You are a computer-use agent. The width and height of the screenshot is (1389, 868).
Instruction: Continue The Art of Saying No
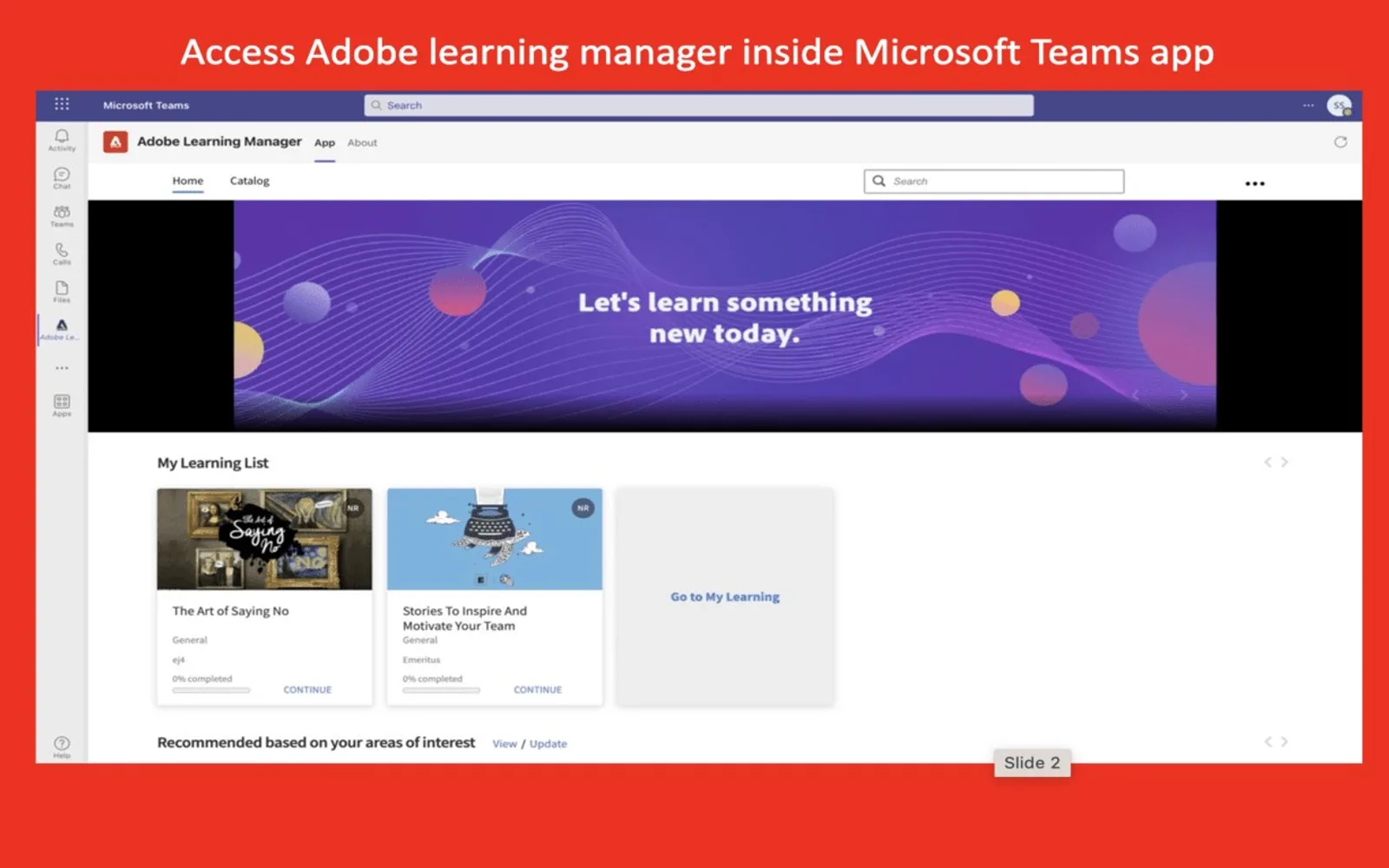click(307, 689)
